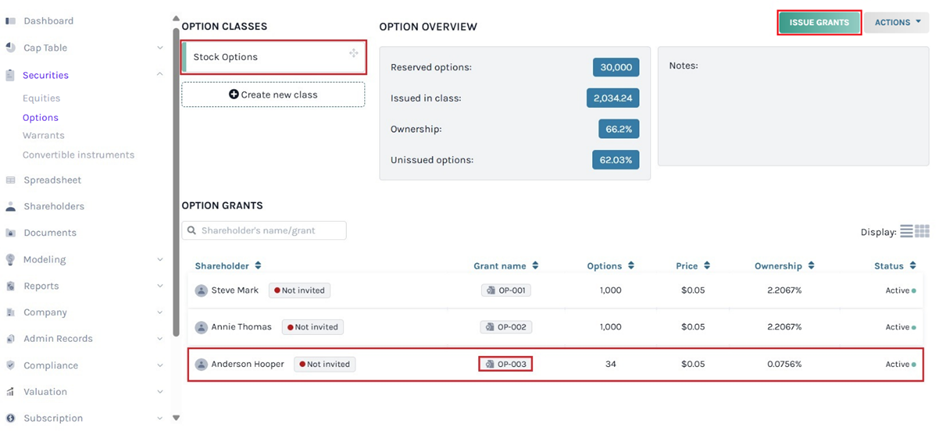Open Convertible instruments page
Image resolution: width=939 pixels, height=431 pixels.
pos(78,155)
